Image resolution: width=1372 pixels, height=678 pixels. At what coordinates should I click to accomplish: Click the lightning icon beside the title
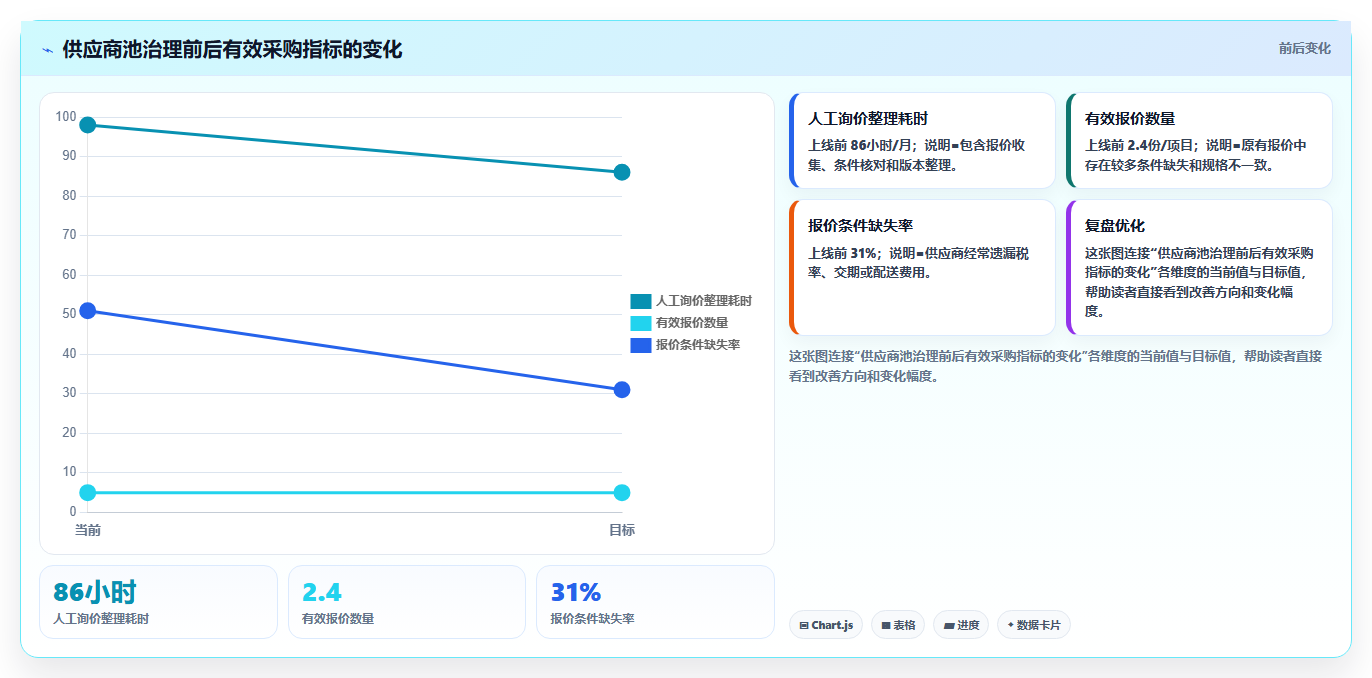point(48,50)
